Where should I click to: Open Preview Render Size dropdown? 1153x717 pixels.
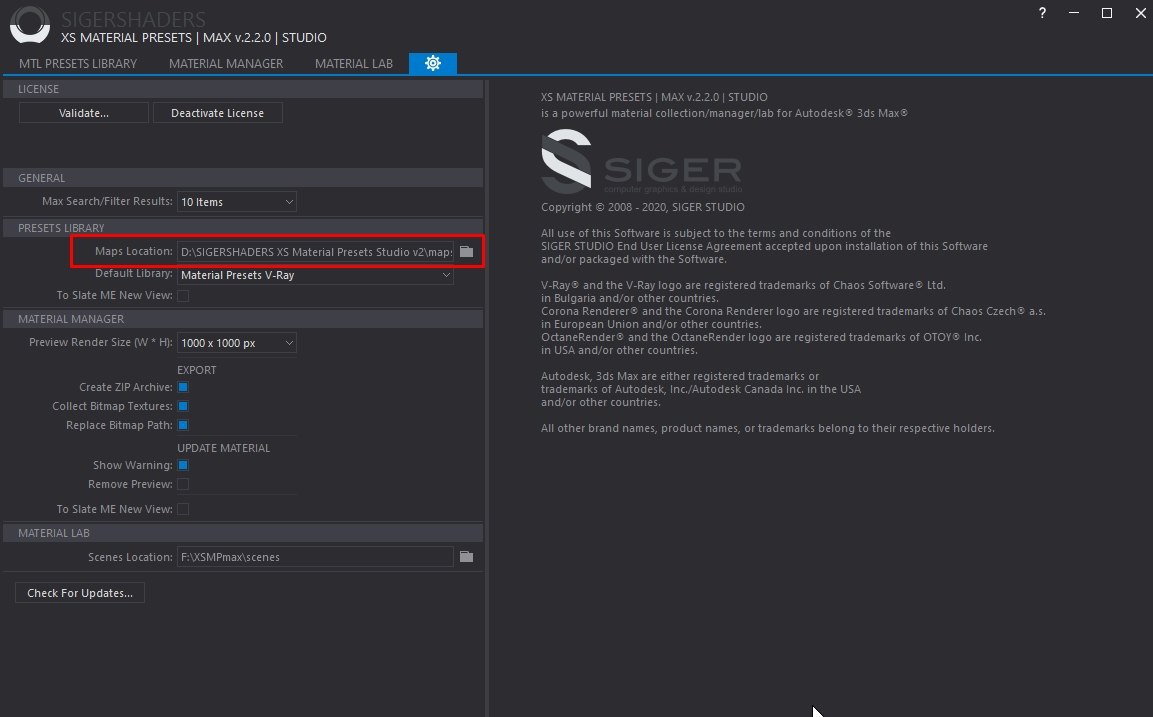pyautogui.click(x=237, y=343)
